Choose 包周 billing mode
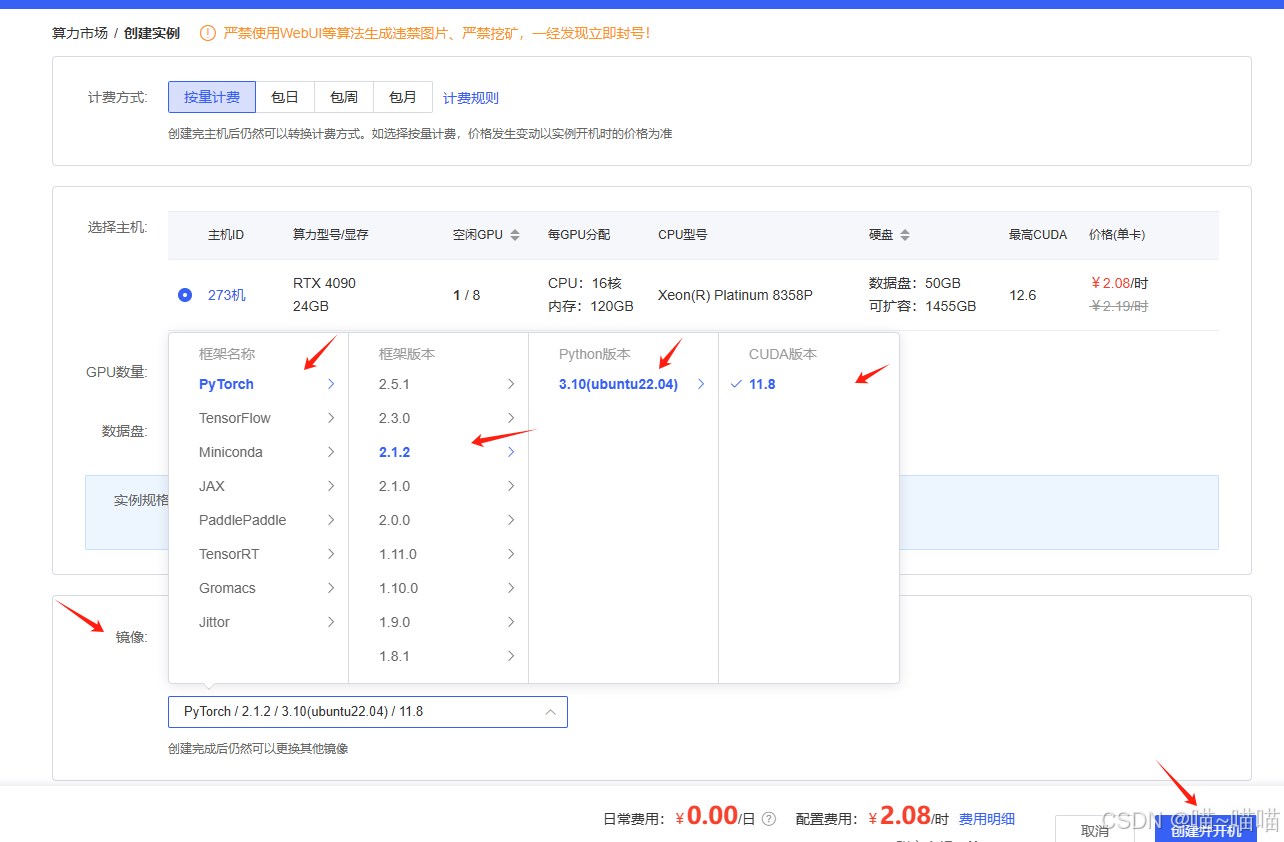This screenshot has width=1284, height=842. coord(344,97)
